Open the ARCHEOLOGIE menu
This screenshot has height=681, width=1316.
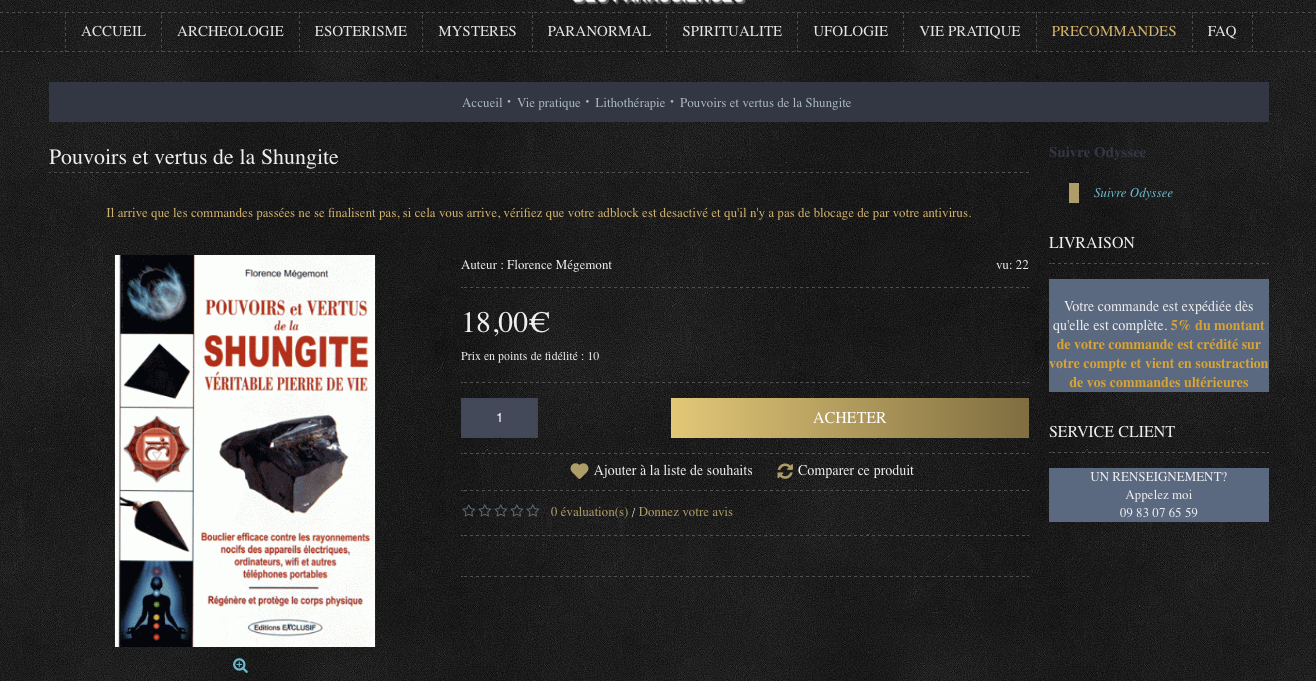(230, 31)
